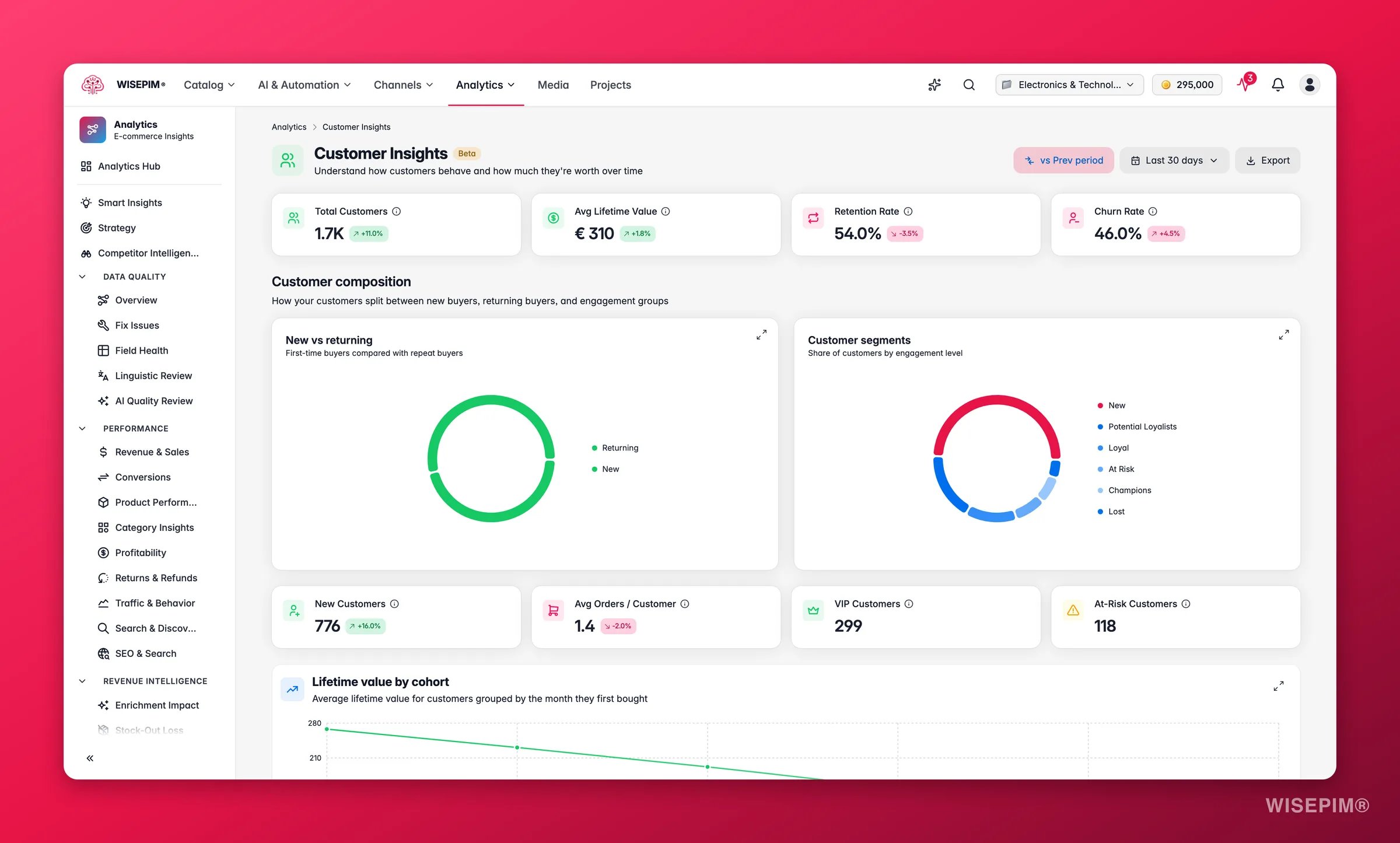Collapse the DATA QUALITY section

click(82, 277)
